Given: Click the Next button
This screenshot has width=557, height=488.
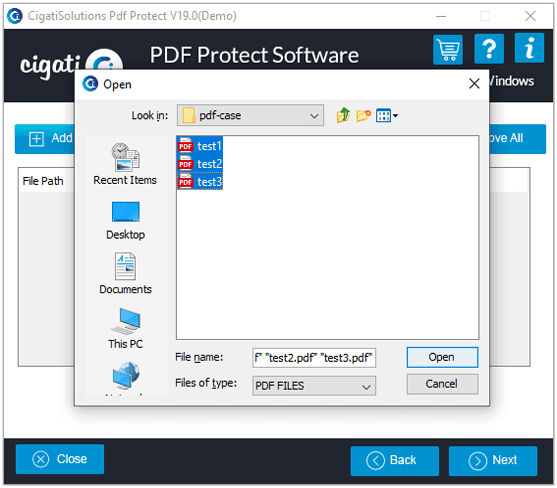Looking at the screenshot, I should 493,461.
